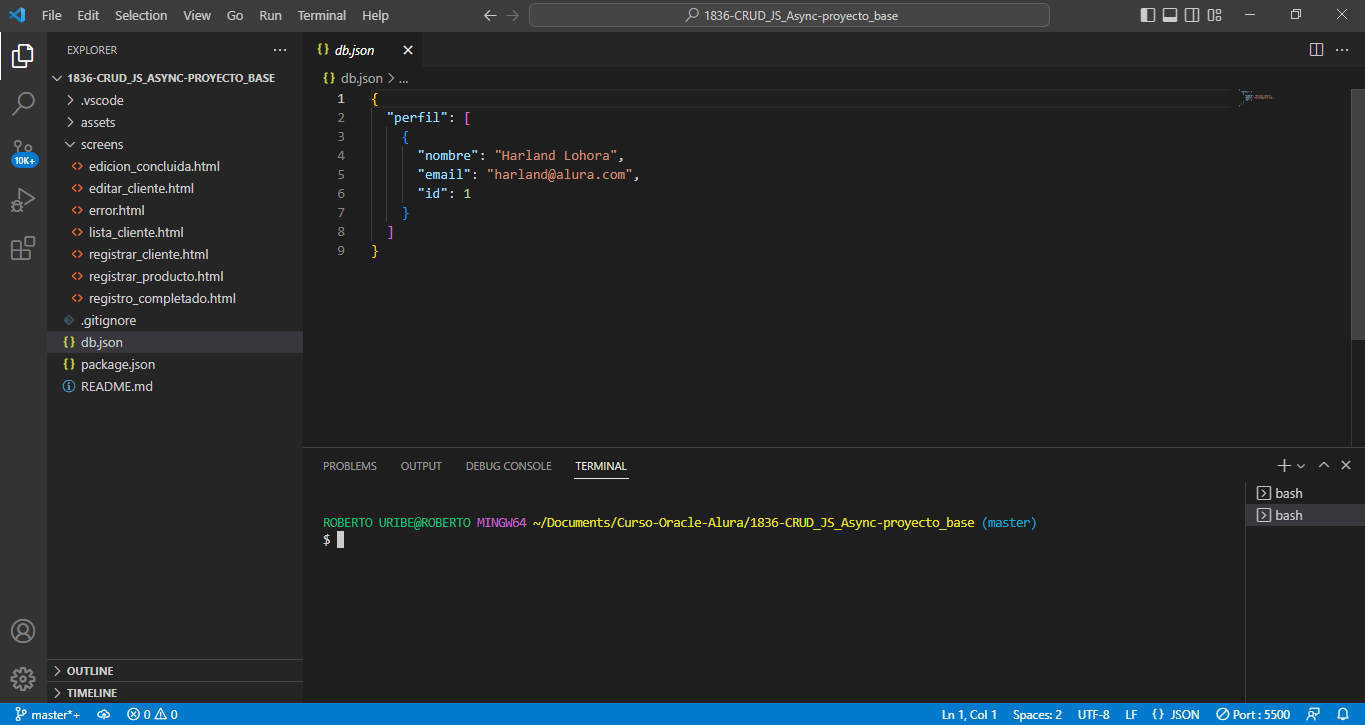The width and height of the screenshot is (1365, 725).
Task: Open the Go menu
Action: 235,15
